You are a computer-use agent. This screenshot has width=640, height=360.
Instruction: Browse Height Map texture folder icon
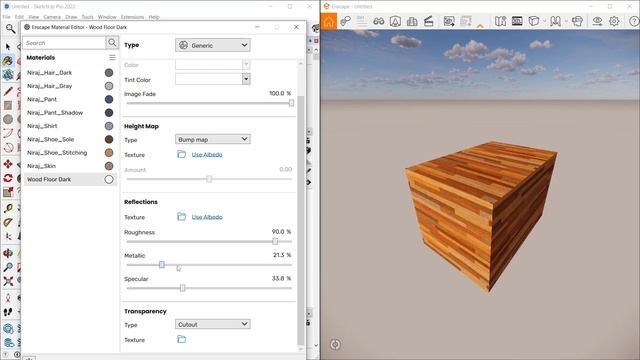[182, 154]
